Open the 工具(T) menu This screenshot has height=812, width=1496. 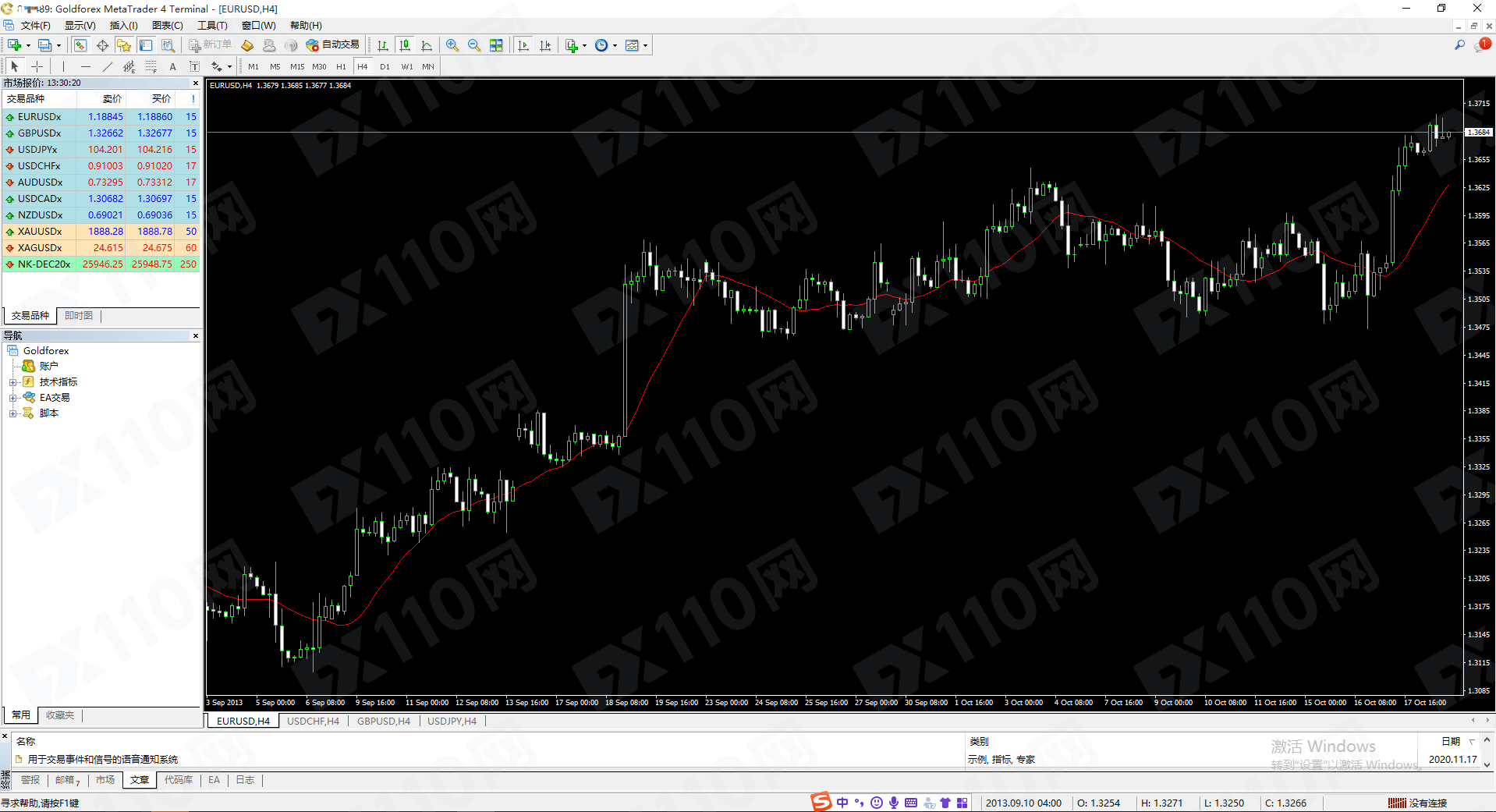click(212, 26)
